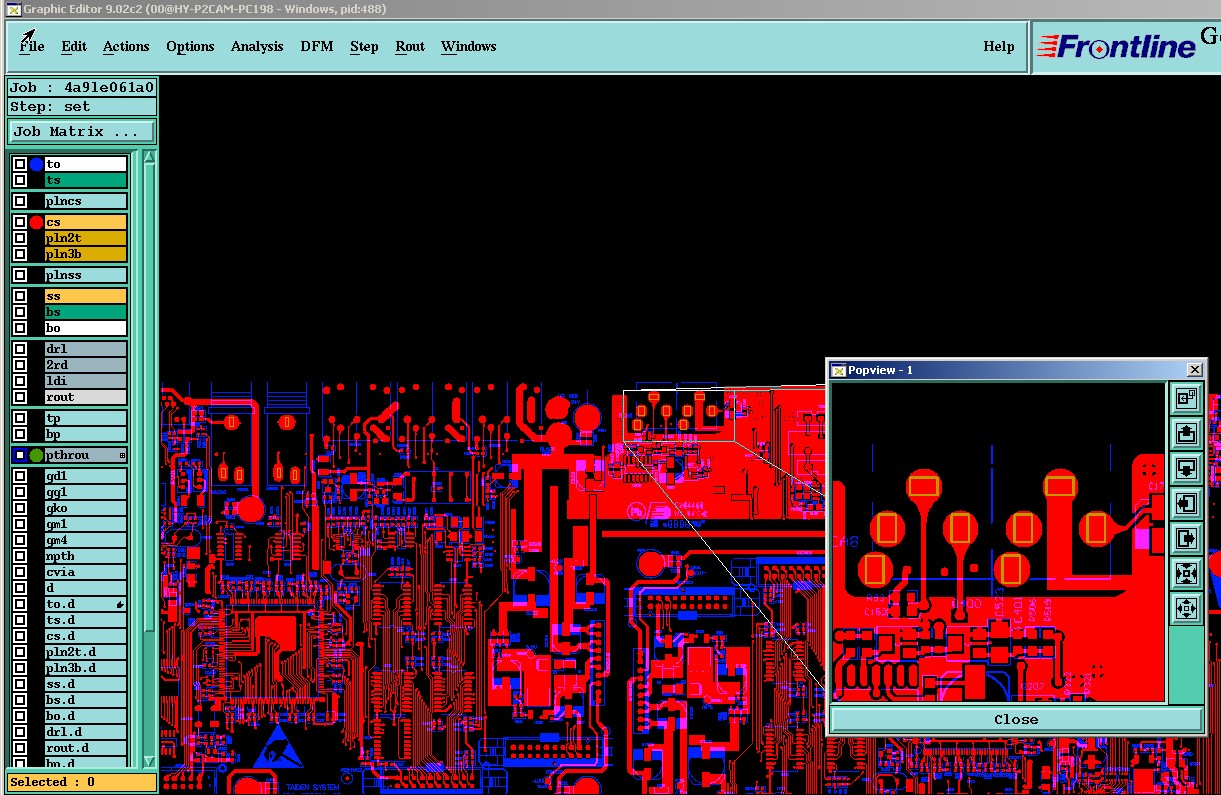This screenshot has height=795, width=1221.
Task: Close Popview with the title bar X
Action: click(1194, 370)
